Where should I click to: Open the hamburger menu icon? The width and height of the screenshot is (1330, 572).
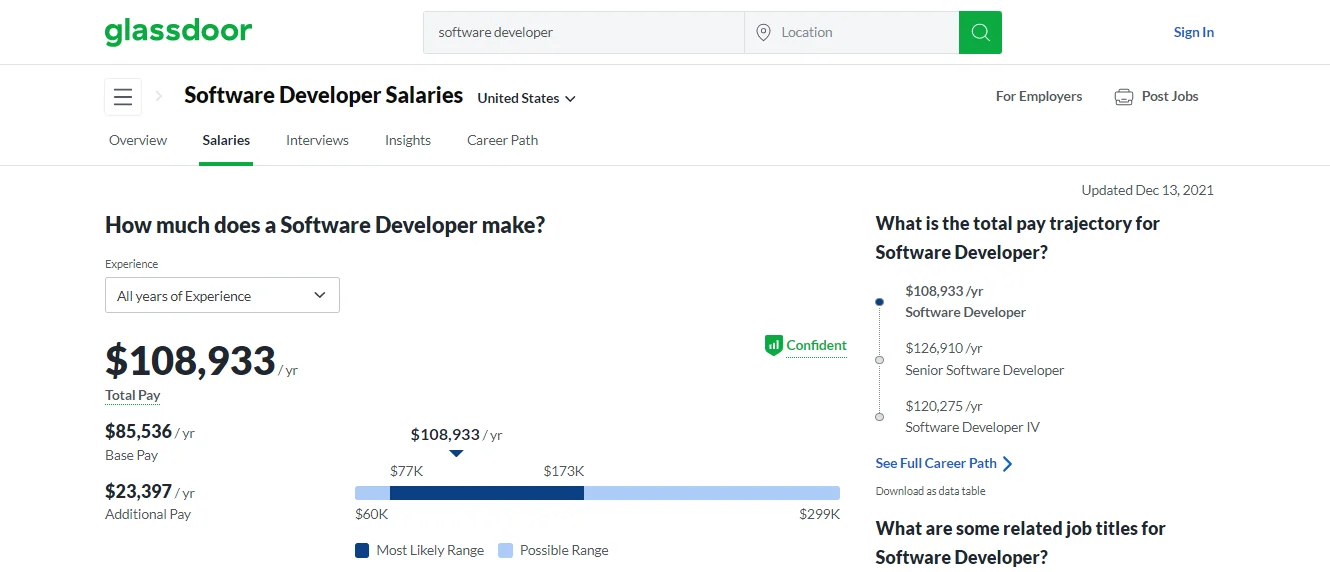pyautogui.click(x=123, y=97)
